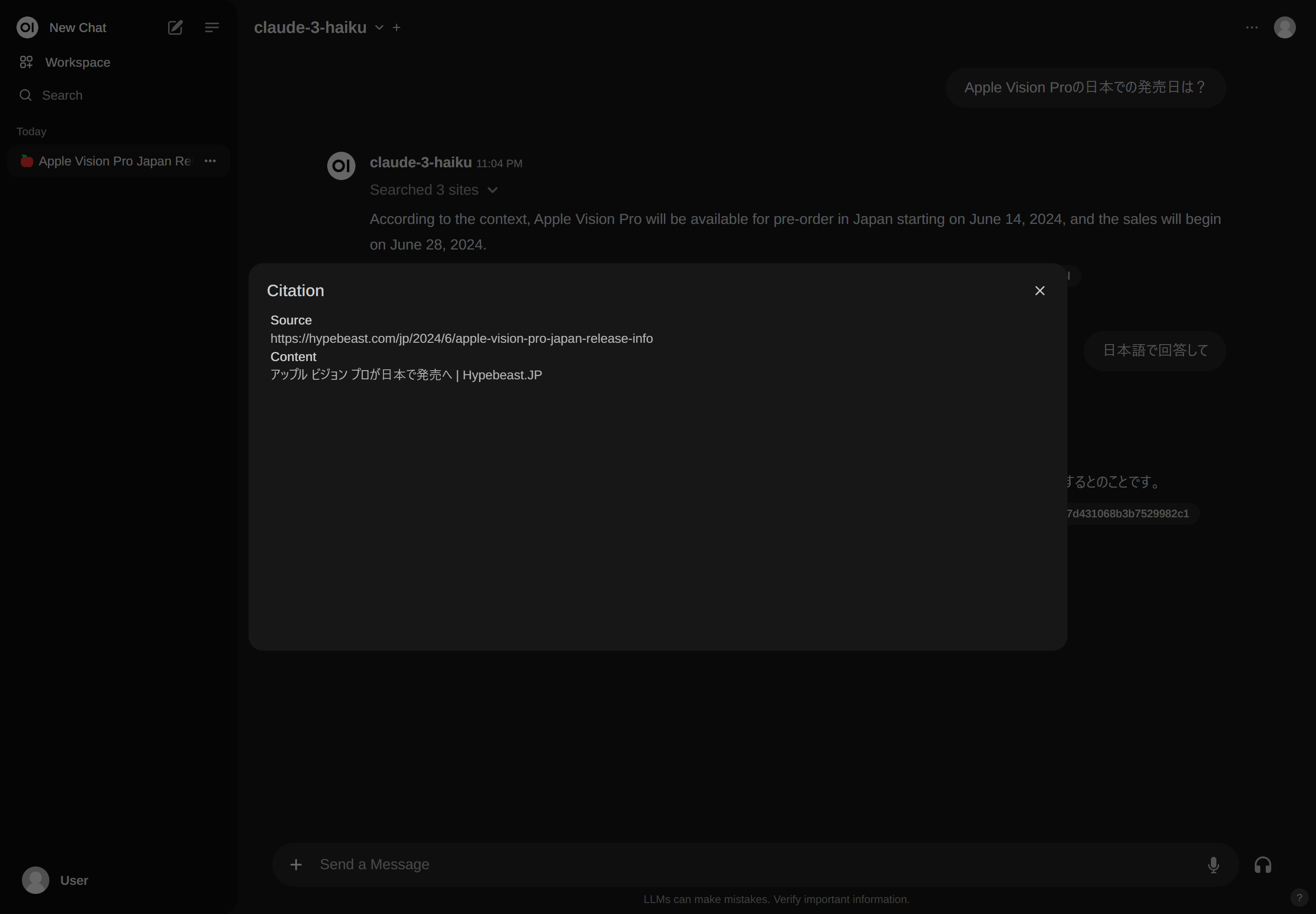This screenshot has height=914, width=1316.
Task: Click the sidebar Search field
Action: (x=62, y=95)
